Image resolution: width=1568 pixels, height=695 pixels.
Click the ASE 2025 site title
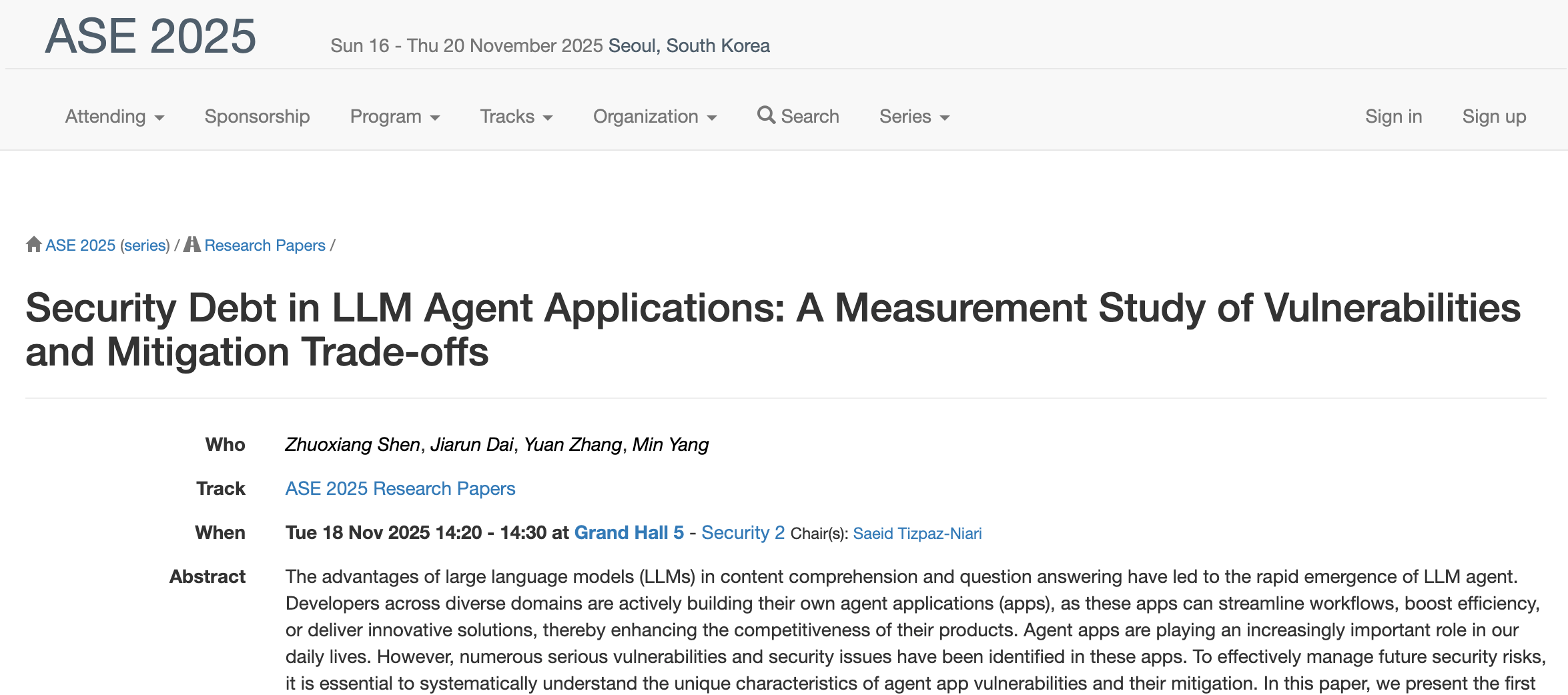[x=150, y=36]
